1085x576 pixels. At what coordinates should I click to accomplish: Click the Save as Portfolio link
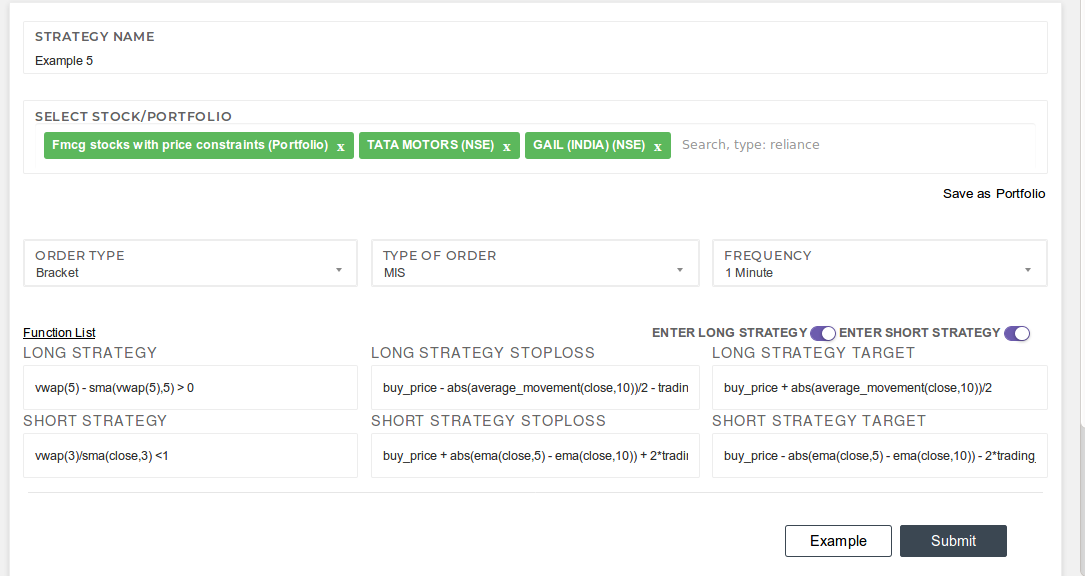tap(993, 193)
